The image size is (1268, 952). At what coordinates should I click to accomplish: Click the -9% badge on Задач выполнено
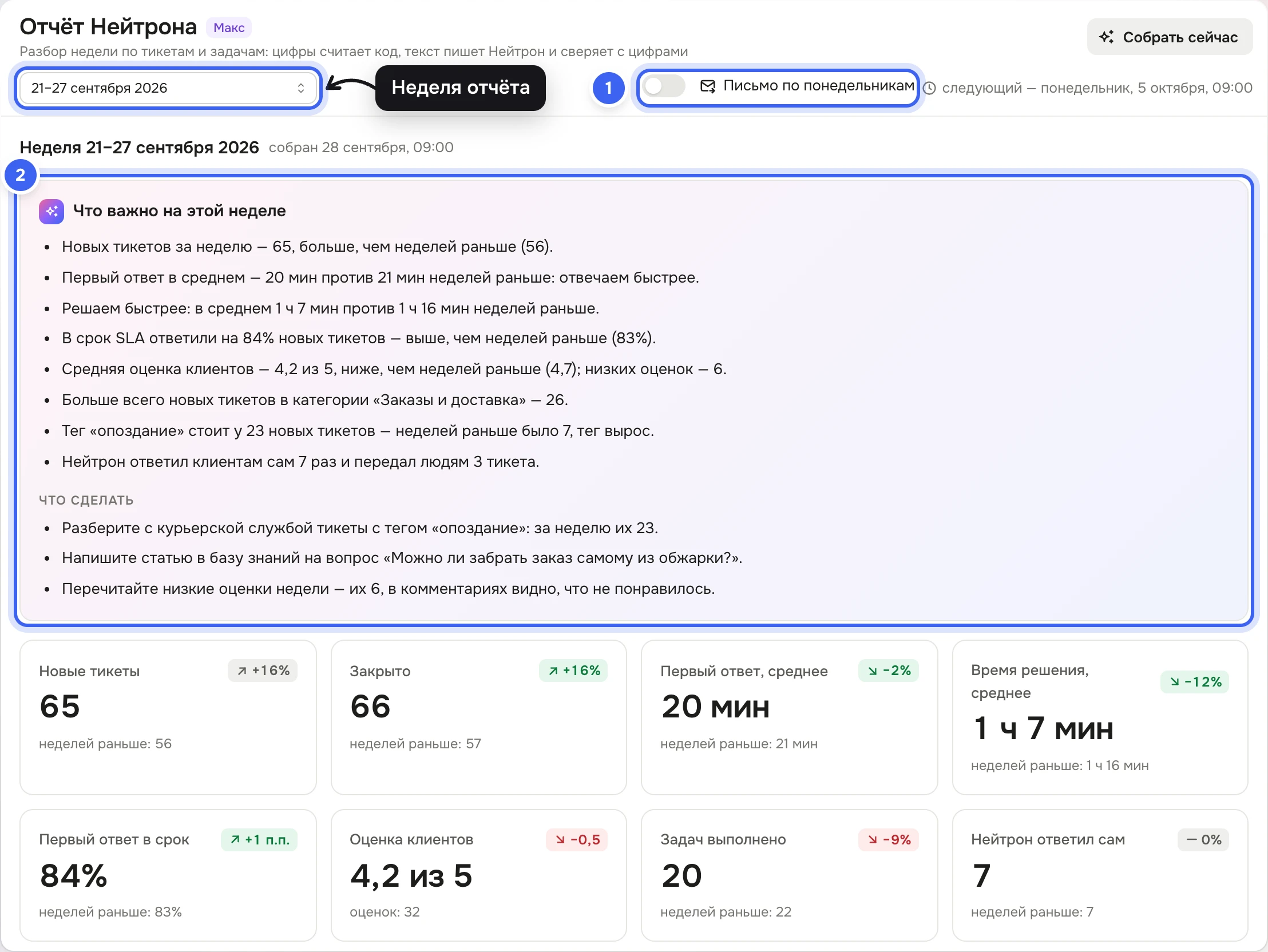[x=888, y=840]
